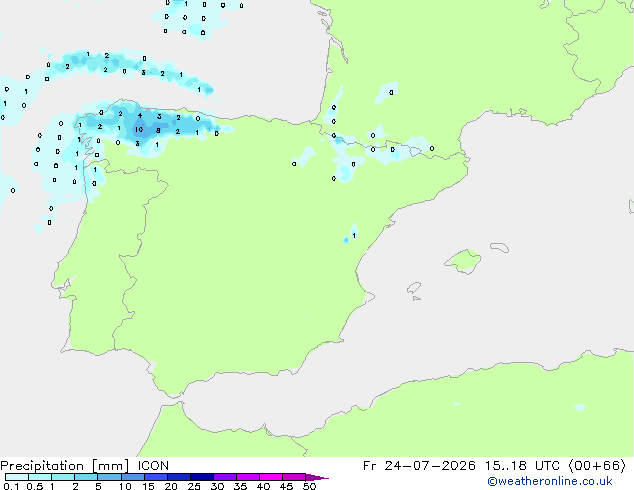The width and height of the screenshot is (634, 490).
Task: Click legend tick label '40'
Action: (263, 486)
